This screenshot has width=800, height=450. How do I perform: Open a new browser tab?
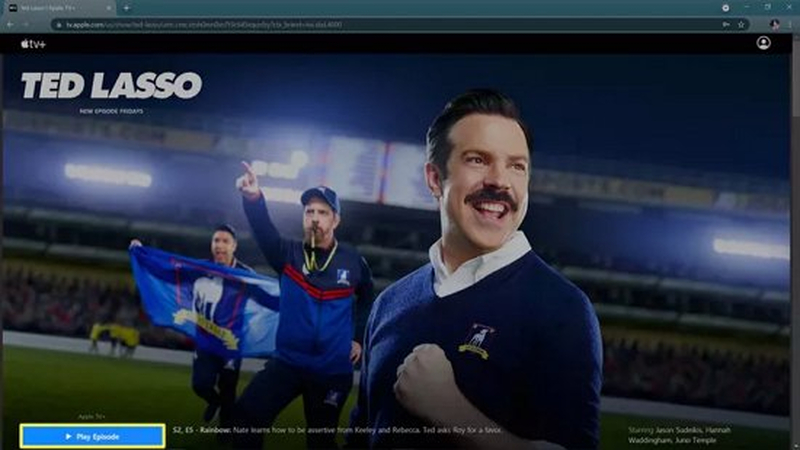[x=126, y=8]
